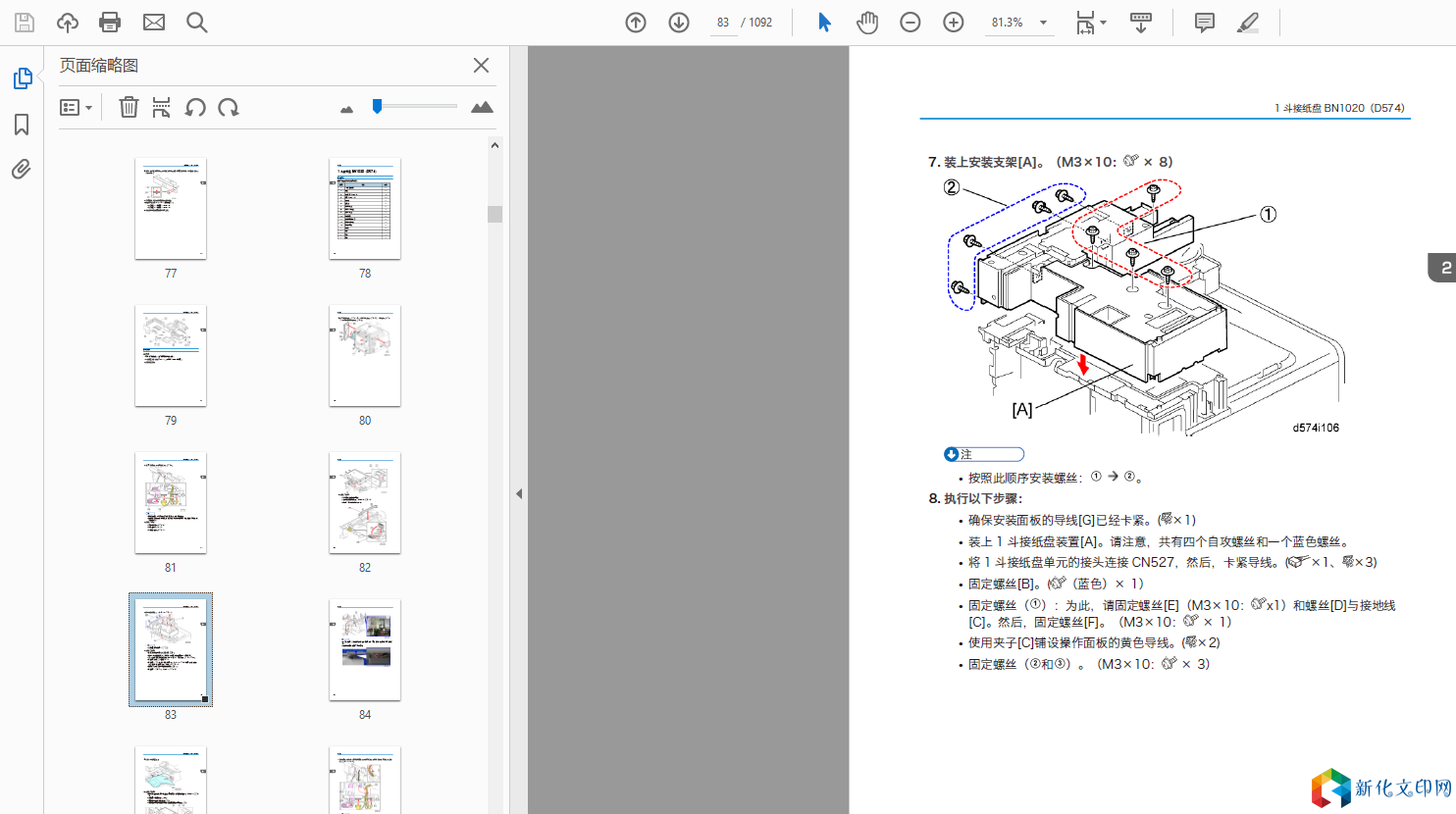
Task: Rotate pages counterclockwise in thumbnail panel
Action: [195, 107]
